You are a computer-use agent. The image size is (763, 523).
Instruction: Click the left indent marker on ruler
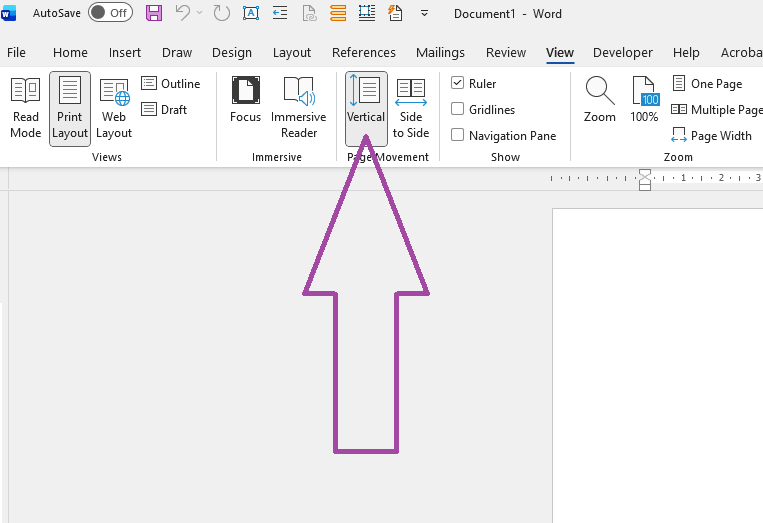point(645,187)
